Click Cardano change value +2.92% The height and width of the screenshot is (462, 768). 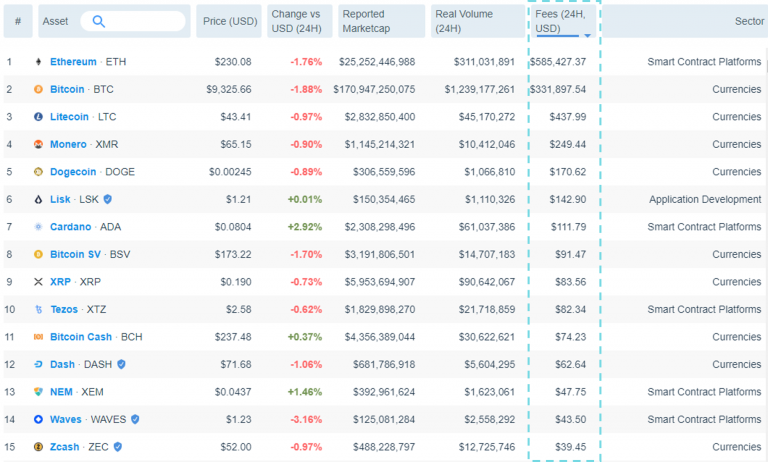(x=305, y=227)
